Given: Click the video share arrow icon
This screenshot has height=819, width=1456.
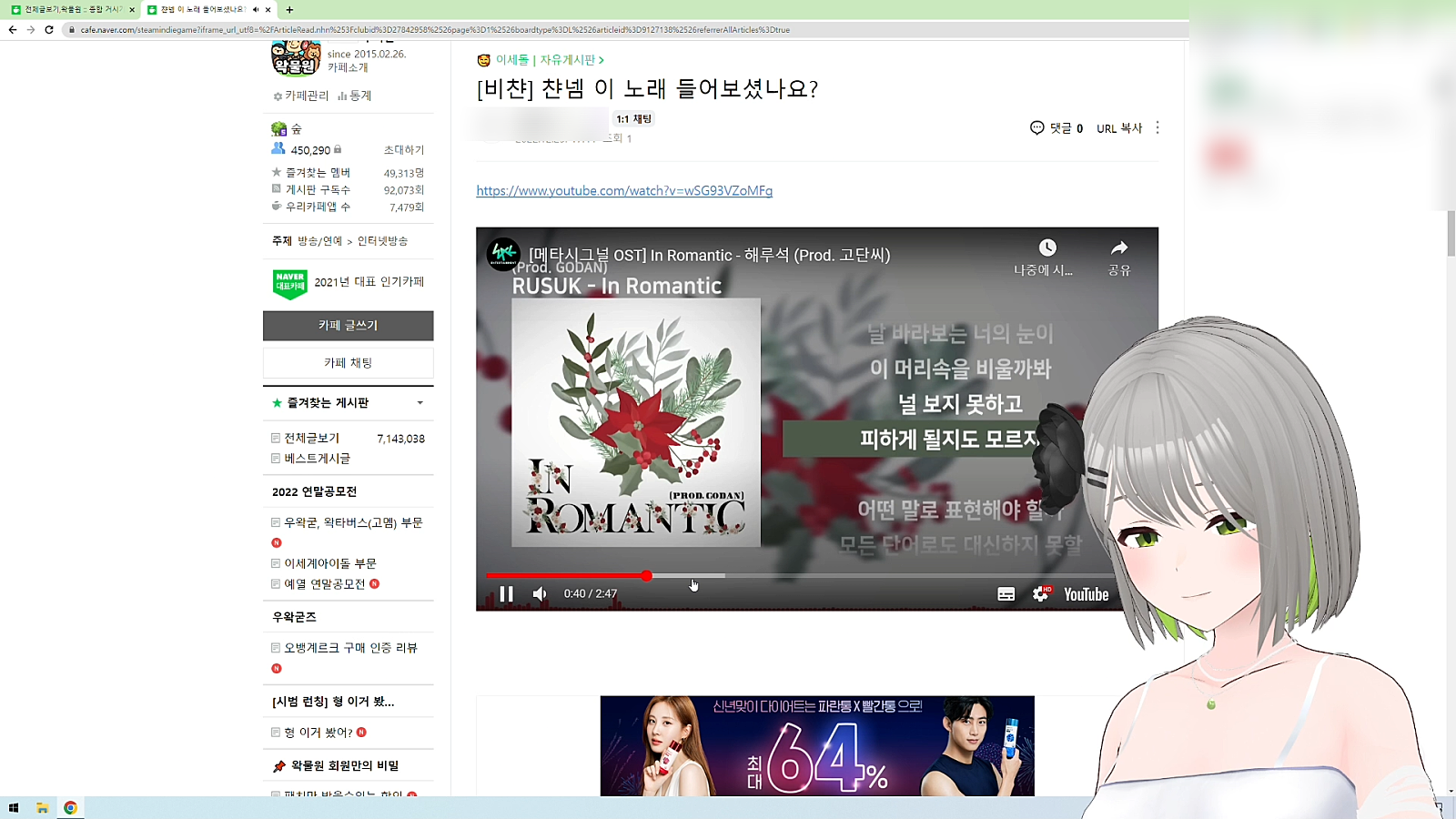Looking at the screenshot, I should [x=1119, y=248].
